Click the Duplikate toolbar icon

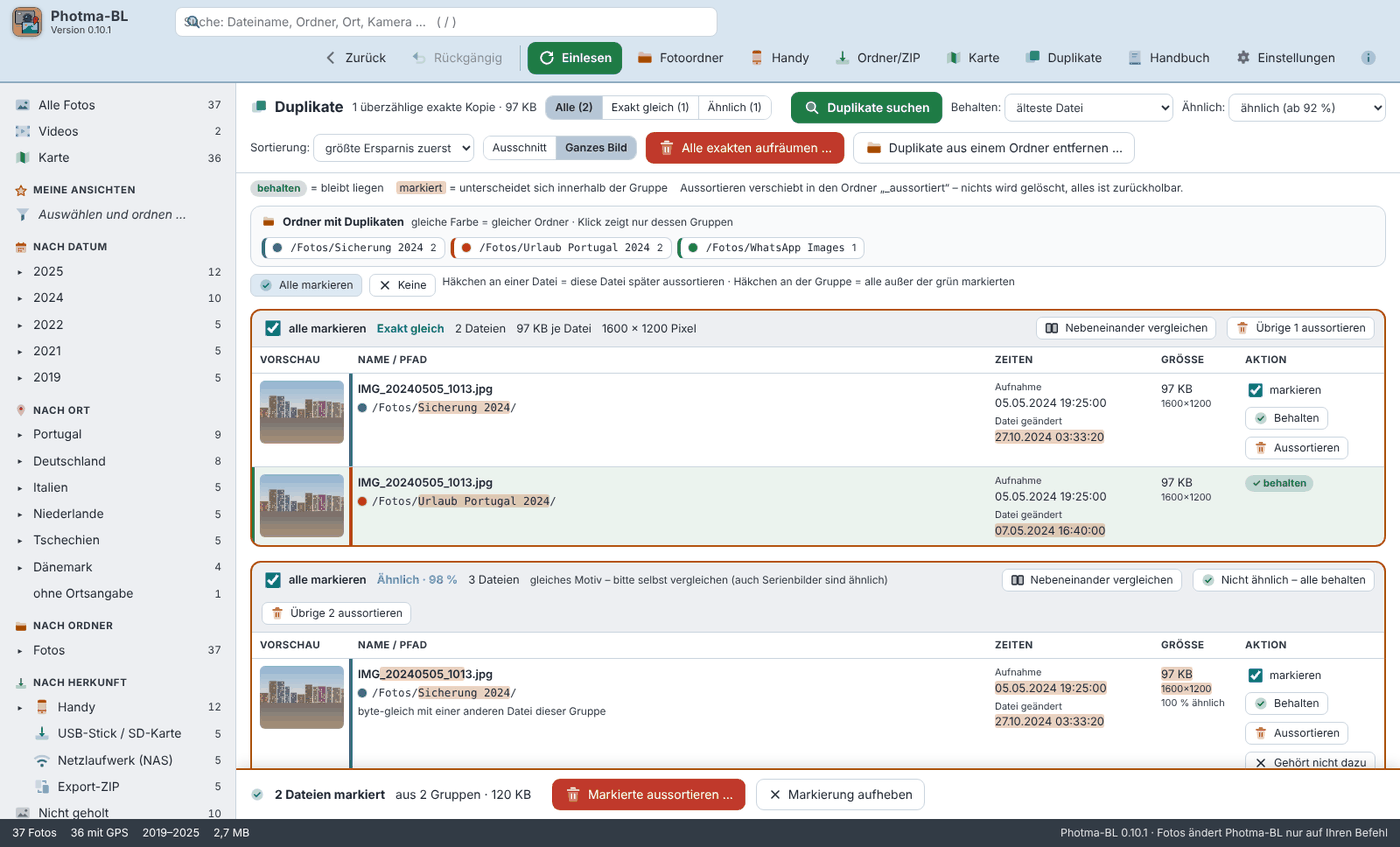(1033, 58)
